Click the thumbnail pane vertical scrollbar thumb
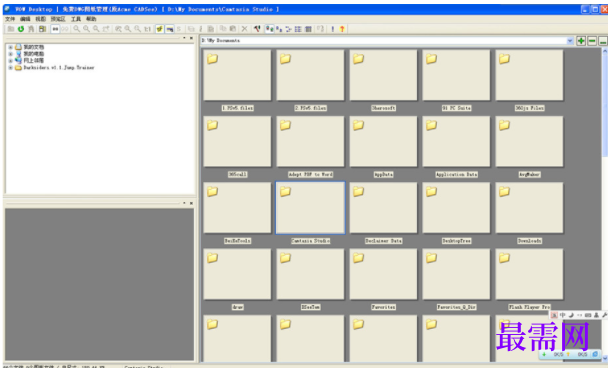This screenshot has height=368, width=608. coord(605,105)
